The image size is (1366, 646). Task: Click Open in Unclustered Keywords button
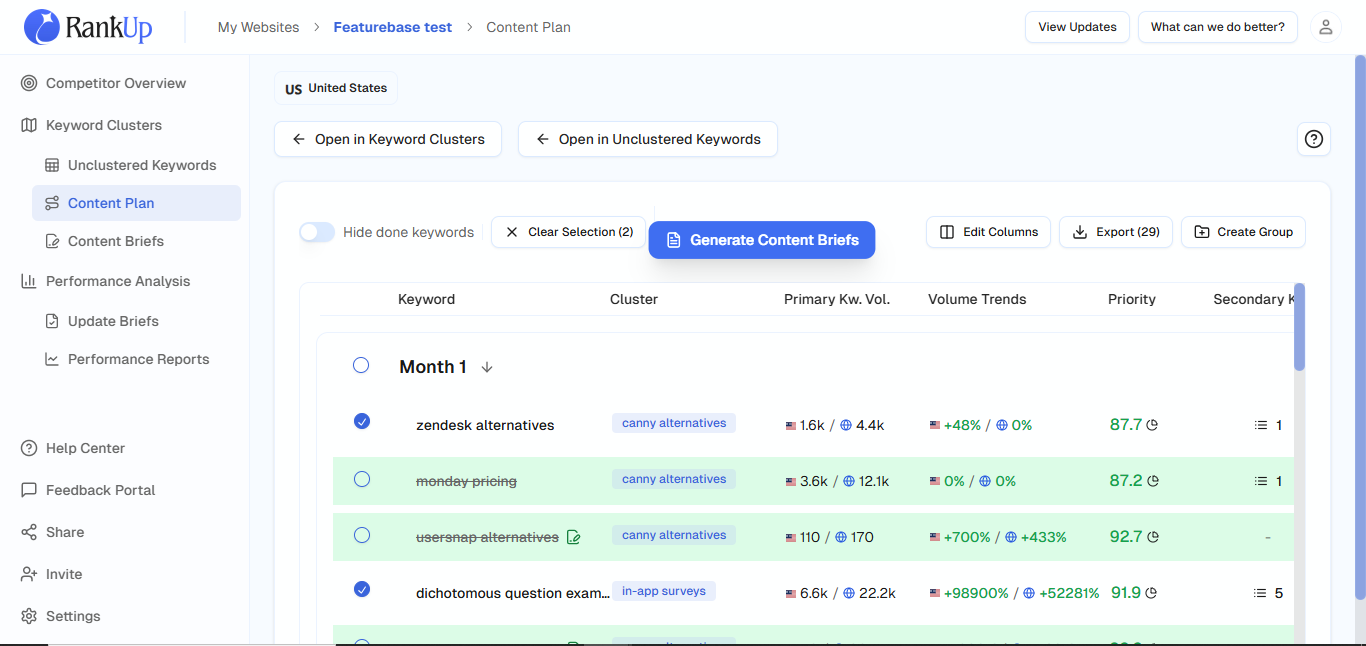coord(647,139)
